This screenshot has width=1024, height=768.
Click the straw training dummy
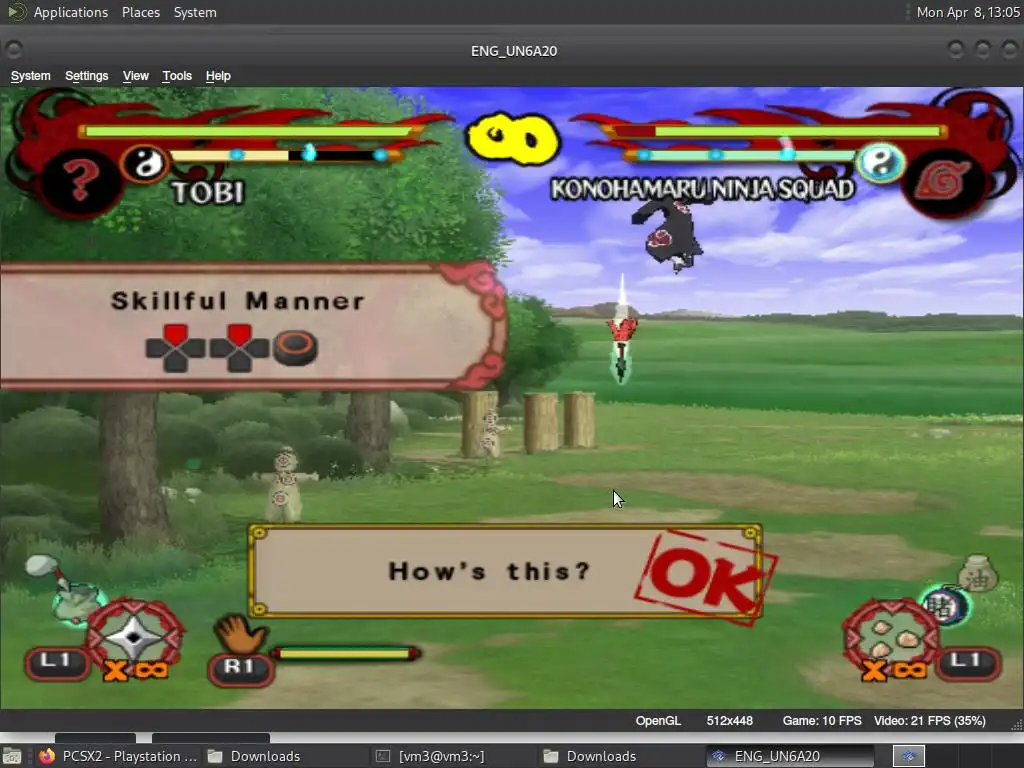(x=285, y=483)
